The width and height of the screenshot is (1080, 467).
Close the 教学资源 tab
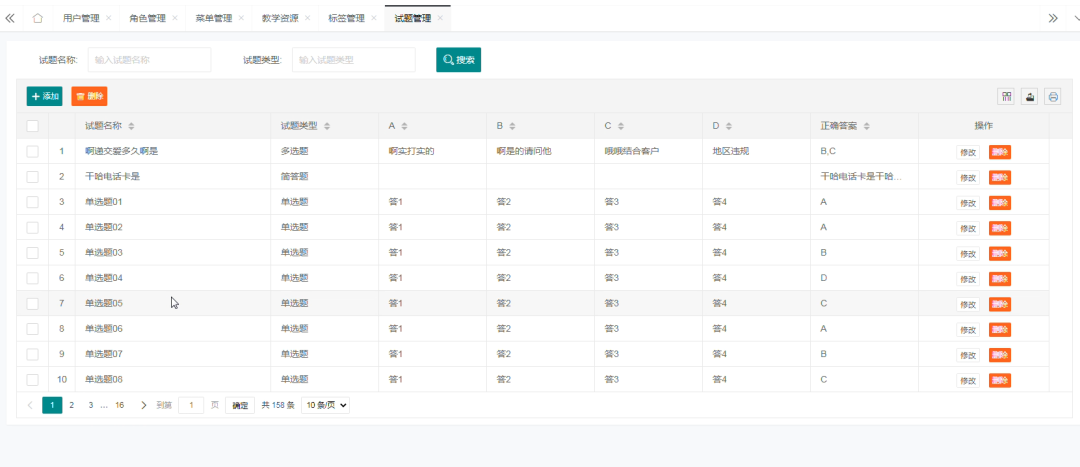click(x=307, y=18)
